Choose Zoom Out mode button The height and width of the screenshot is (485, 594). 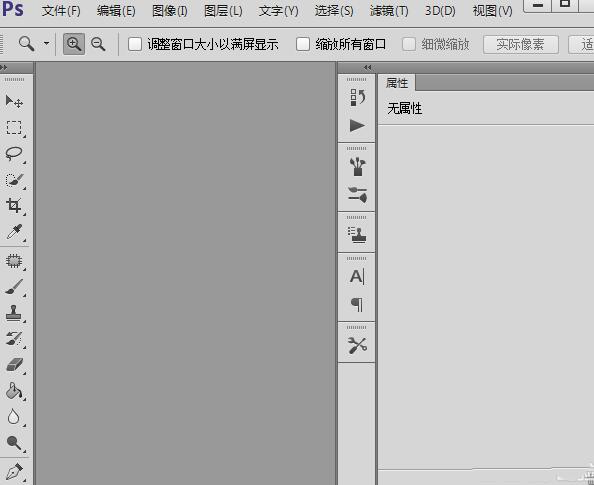point(98,44)
